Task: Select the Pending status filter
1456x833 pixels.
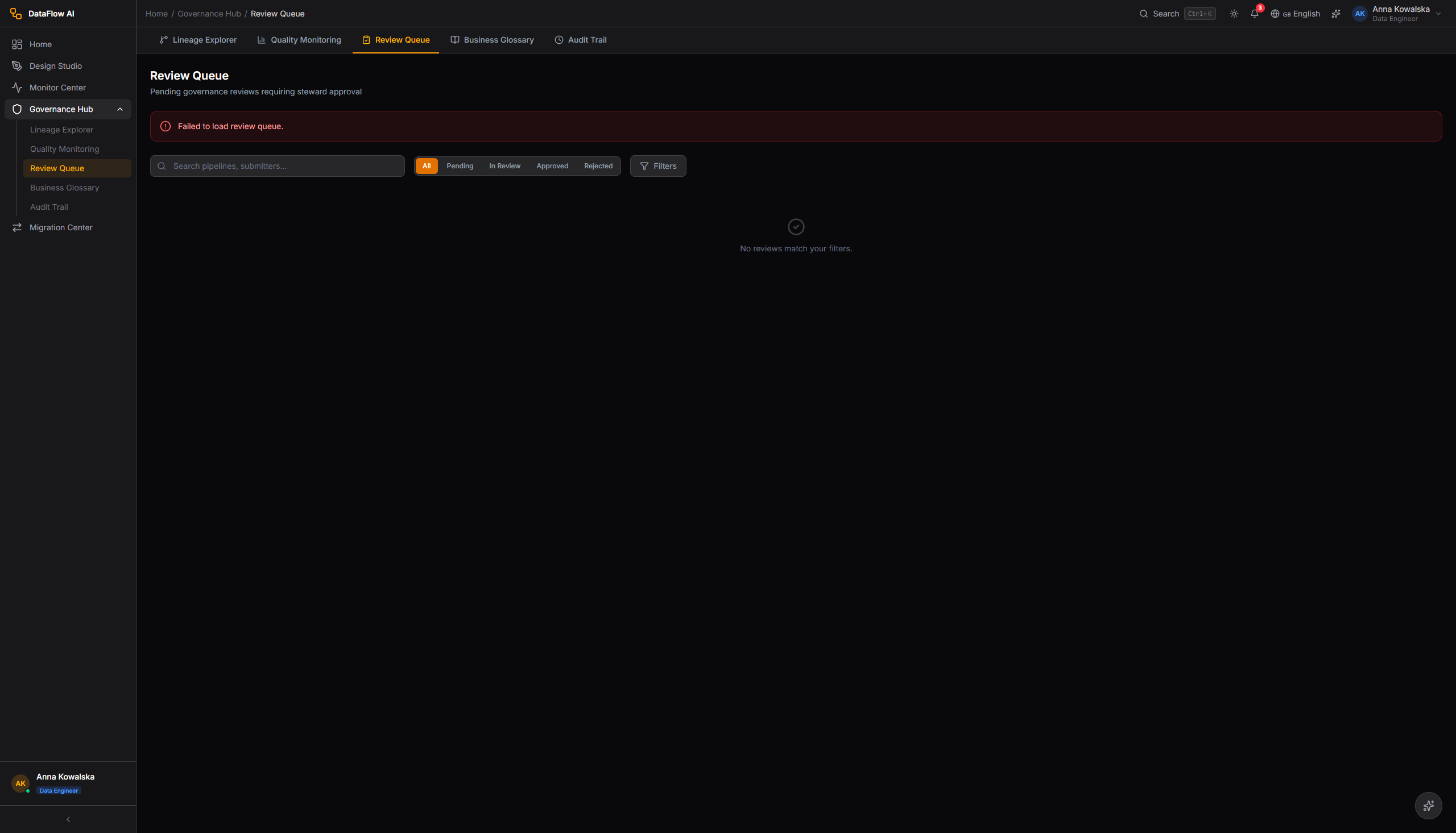Action: click(460, 166)
